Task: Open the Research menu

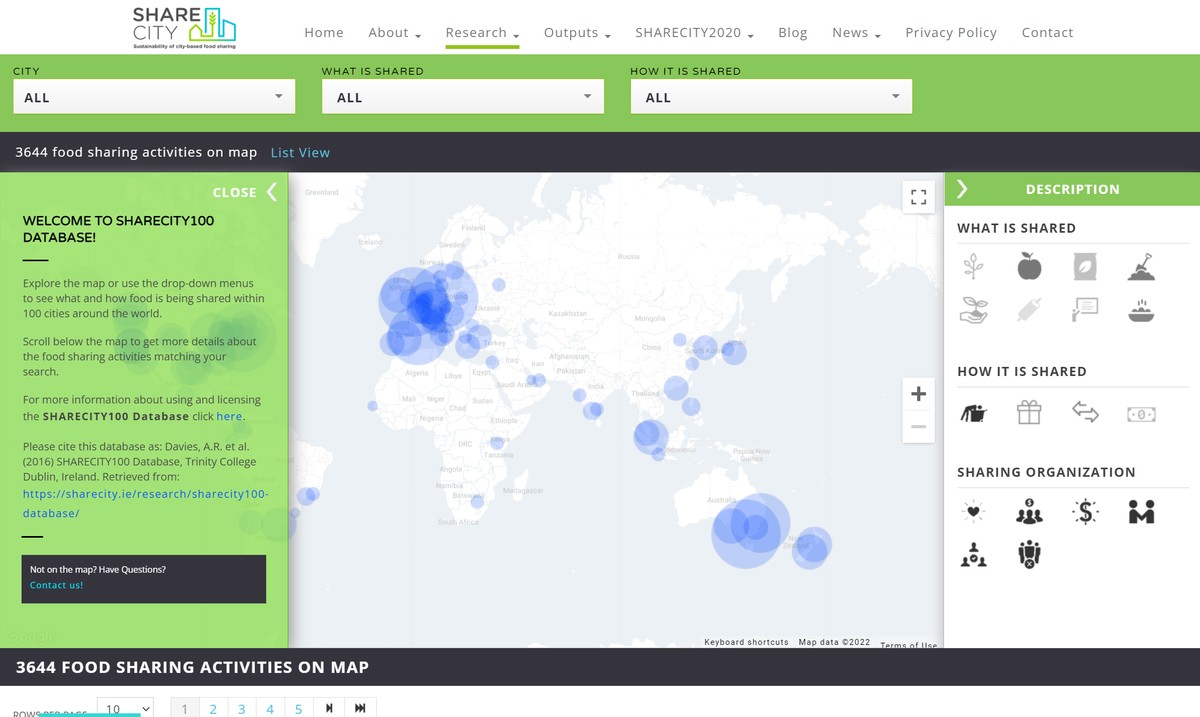Action: (x=482, y=33)
